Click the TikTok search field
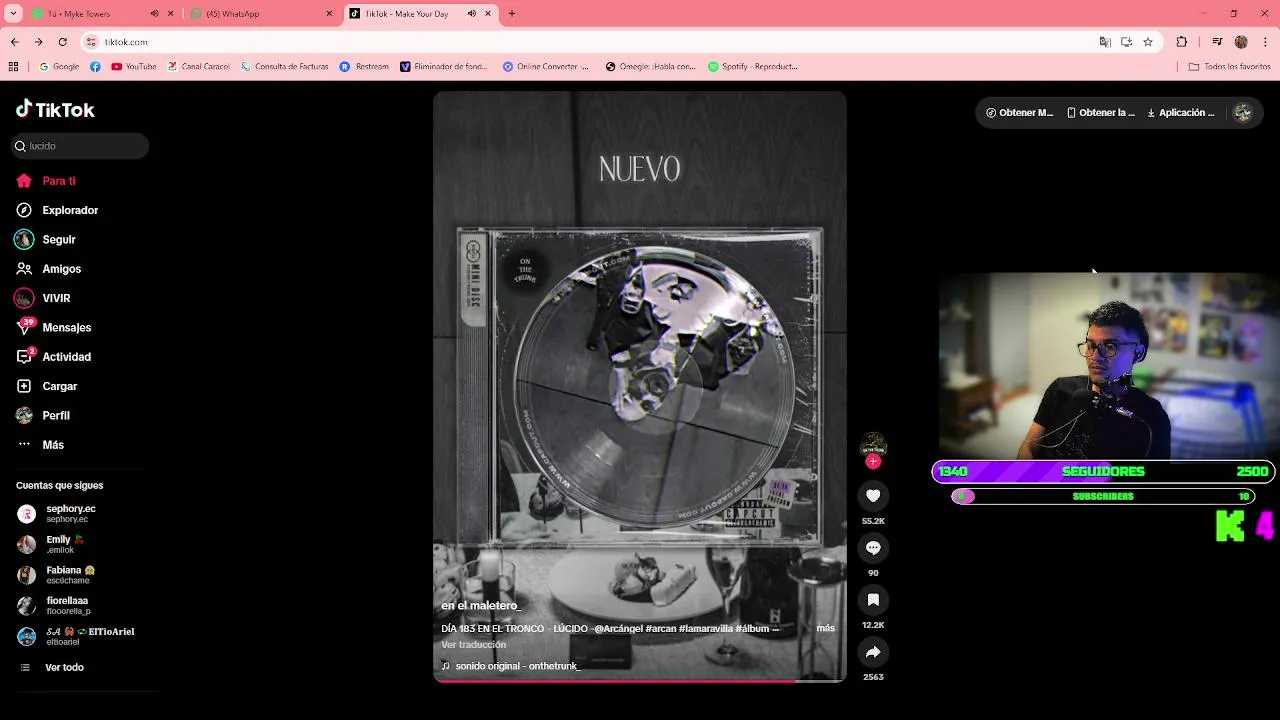The height and width of the screenshot is (720, 1280). (x=80, y=146)
